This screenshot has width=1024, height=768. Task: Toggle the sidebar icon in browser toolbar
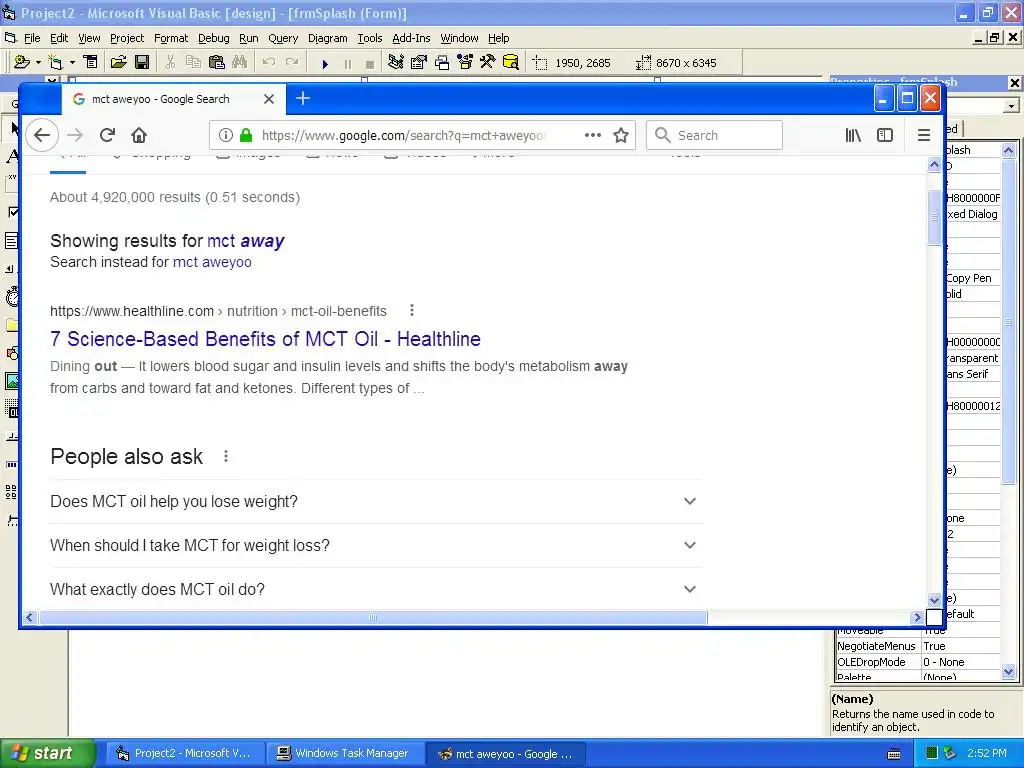(885, 135)
